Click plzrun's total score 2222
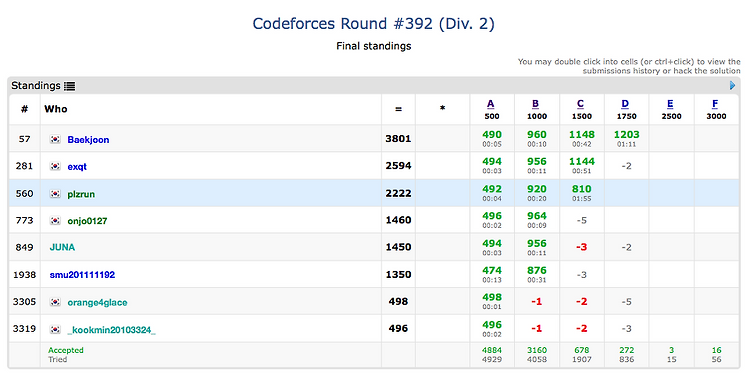Screen dimensions: 750x377 pyautogui.click(x=398, y=193)
